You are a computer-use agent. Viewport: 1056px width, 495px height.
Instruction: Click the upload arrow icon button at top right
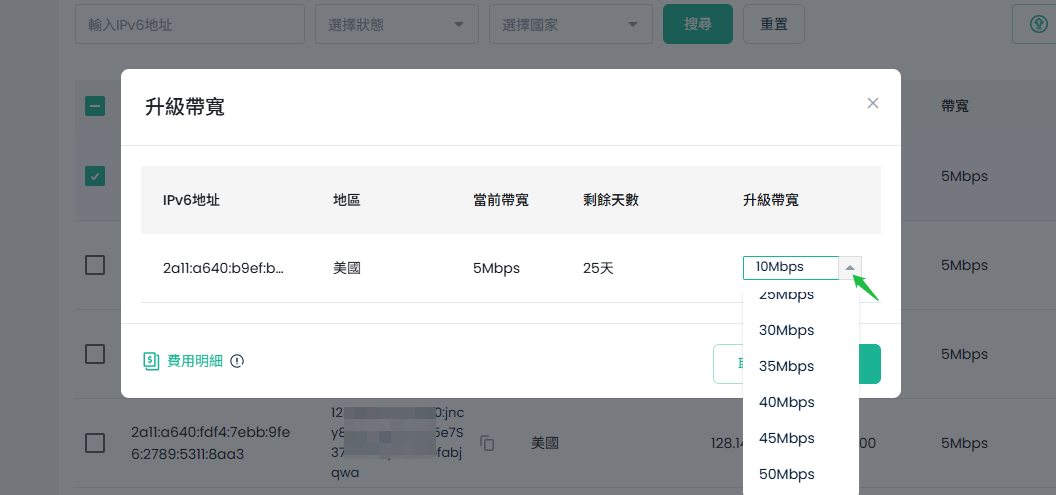click(x=1037, y=25)
